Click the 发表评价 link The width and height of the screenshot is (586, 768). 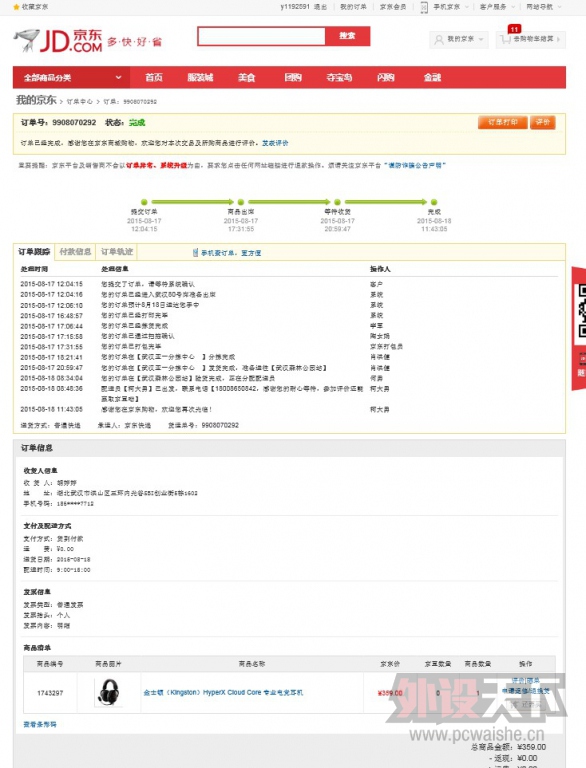click(x=275, y=143)
